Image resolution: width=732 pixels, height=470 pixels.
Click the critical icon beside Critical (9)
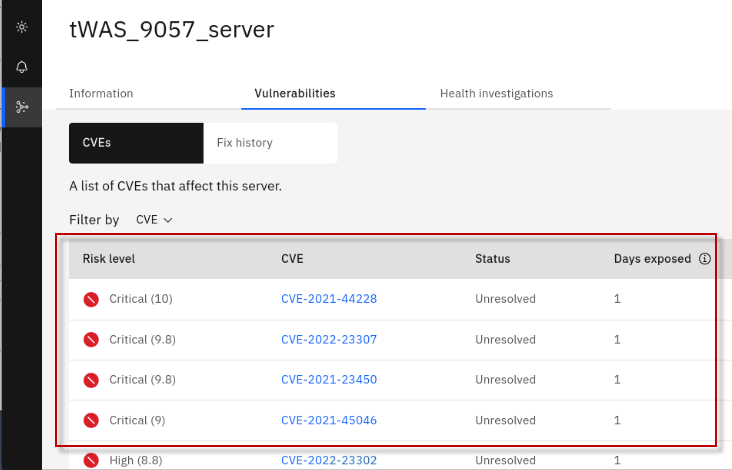(91, 421)
